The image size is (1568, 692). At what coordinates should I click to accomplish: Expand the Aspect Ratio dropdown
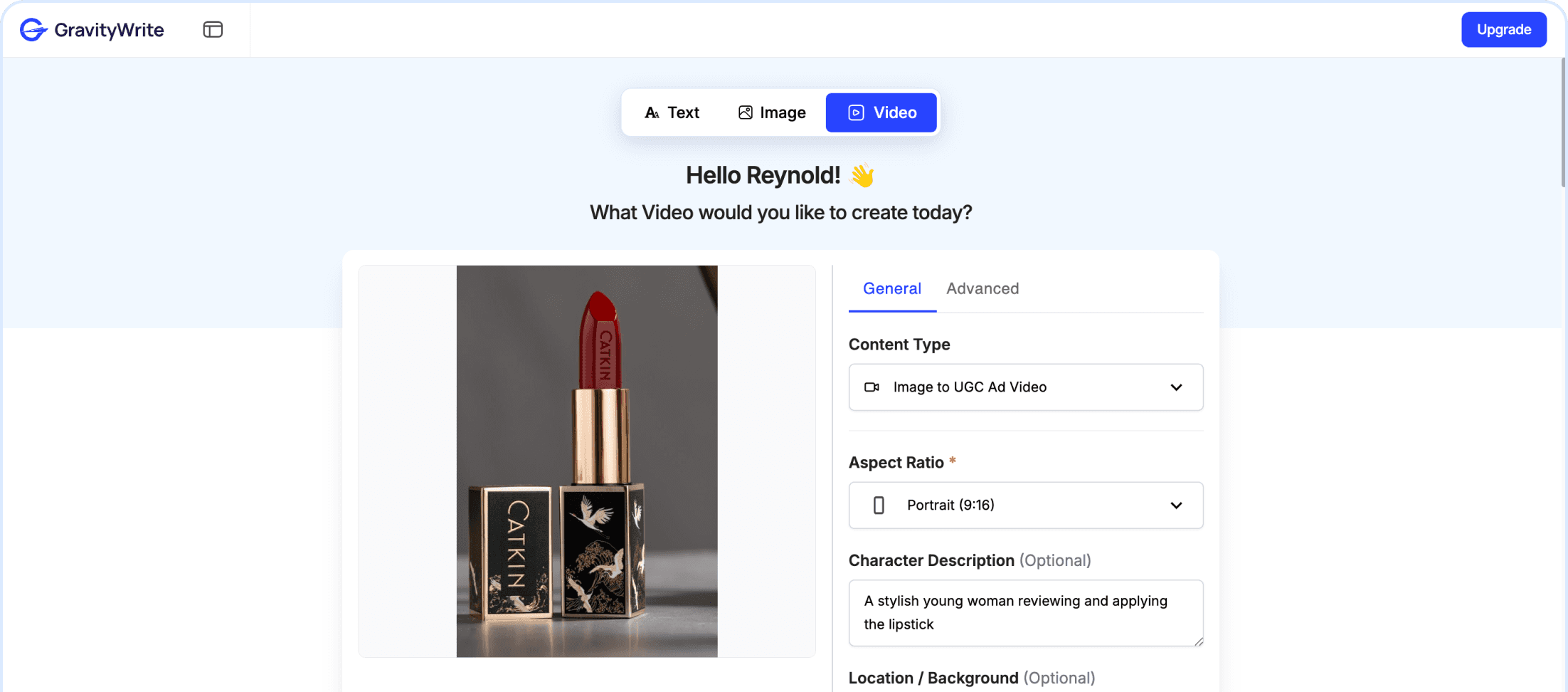[x=1026, y=505]
